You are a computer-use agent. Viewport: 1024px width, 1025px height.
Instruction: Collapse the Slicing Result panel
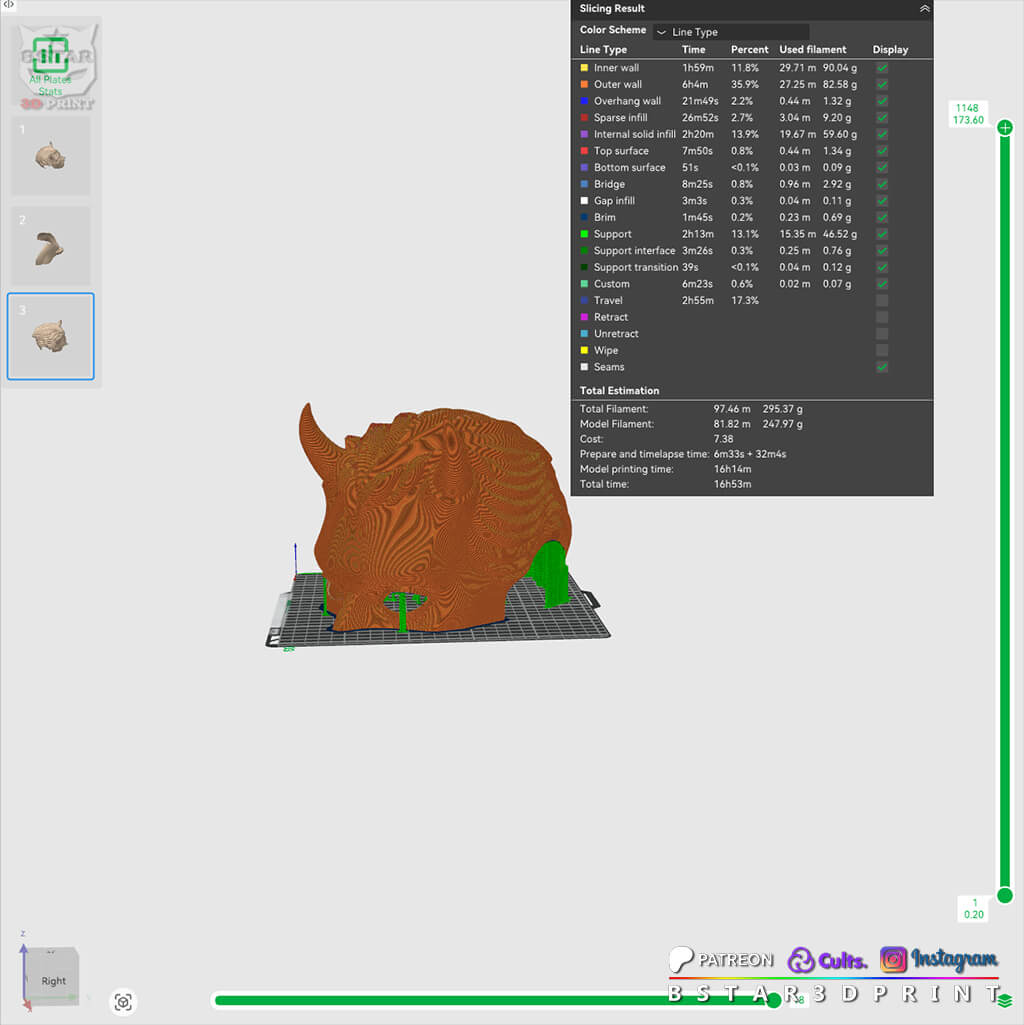click(924, 8)
